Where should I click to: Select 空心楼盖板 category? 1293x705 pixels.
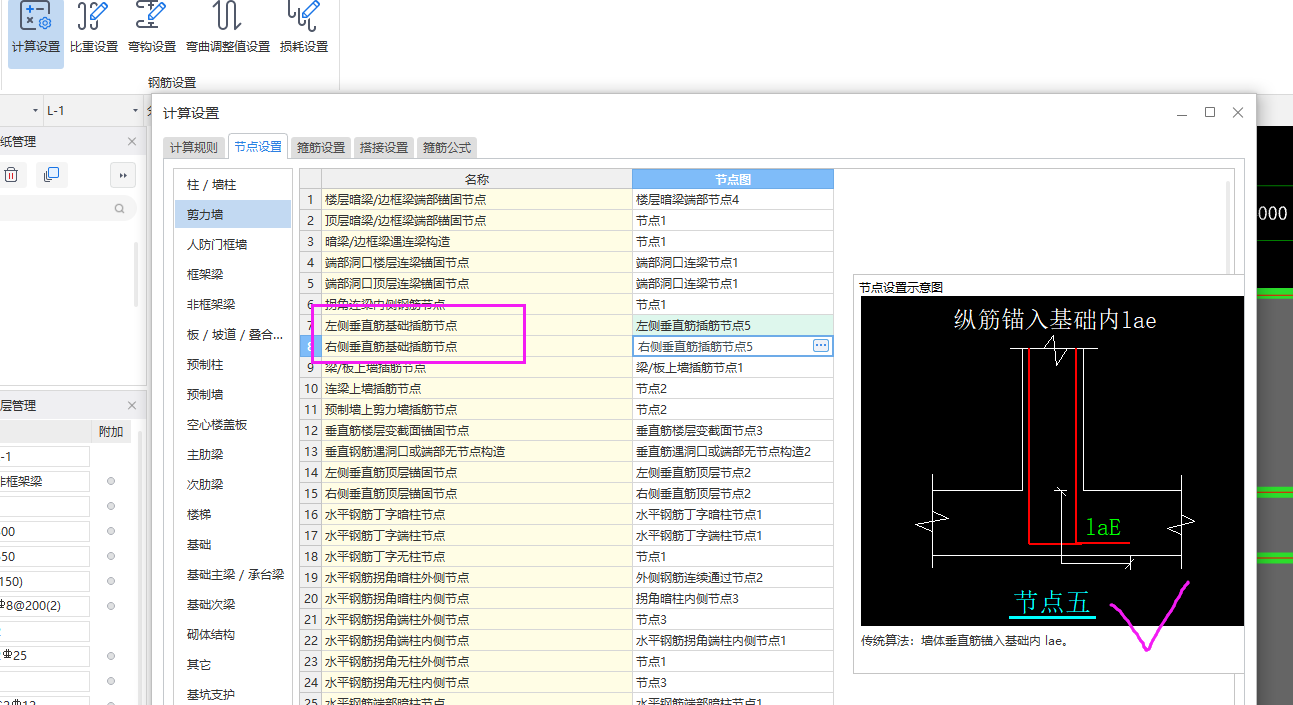(233, 424)
